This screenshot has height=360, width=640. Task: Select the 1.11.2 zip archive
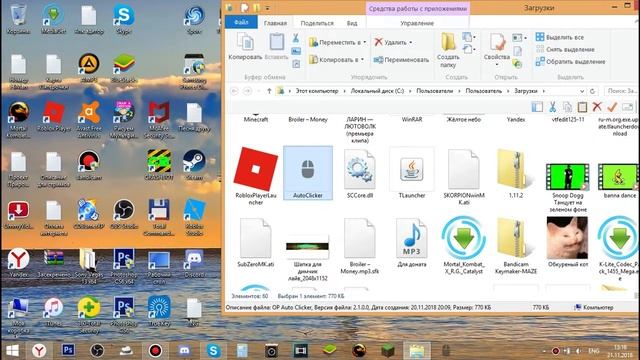click(x=516, y=173)
